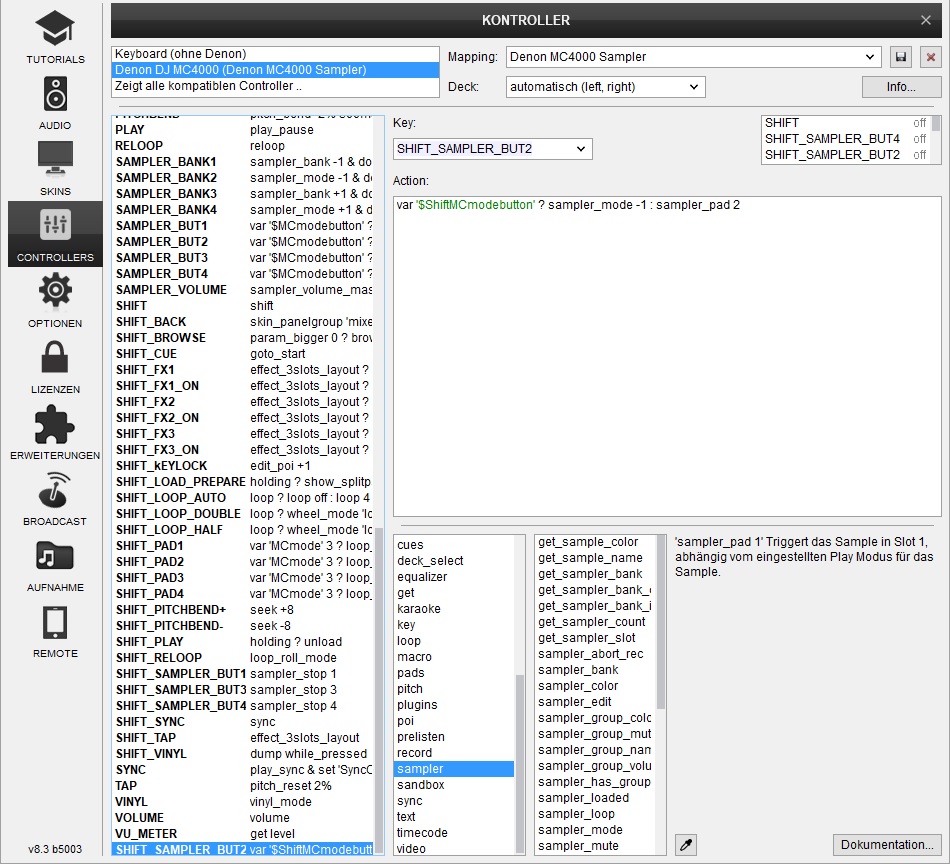Choose 'karaoke' in the category list
This screenshot has width=950, height=864.
coord(454,609)
